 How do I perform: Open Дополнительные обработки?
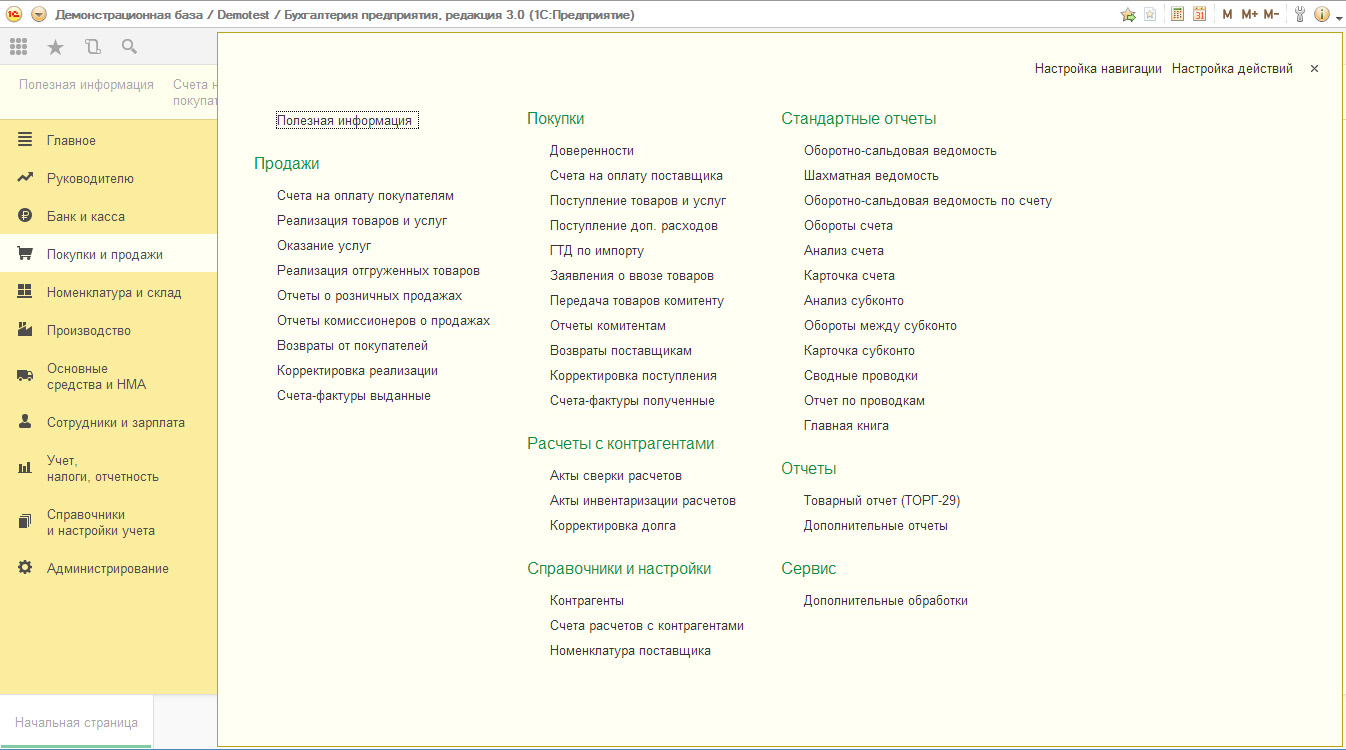(x=886, y=601)
